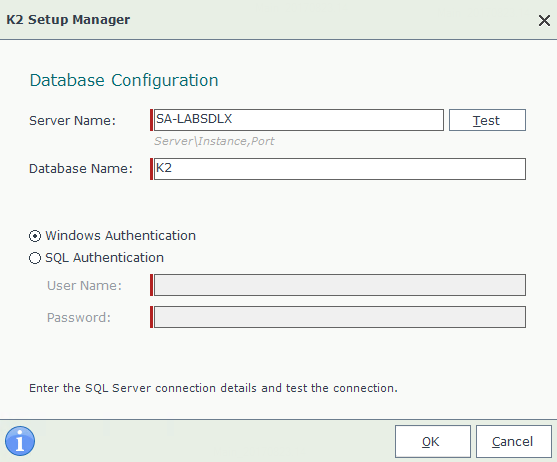Image resolution: width=557 pixels, height=462 pixels.
Task: Click the Database Name label
Action: coord(81,169)
